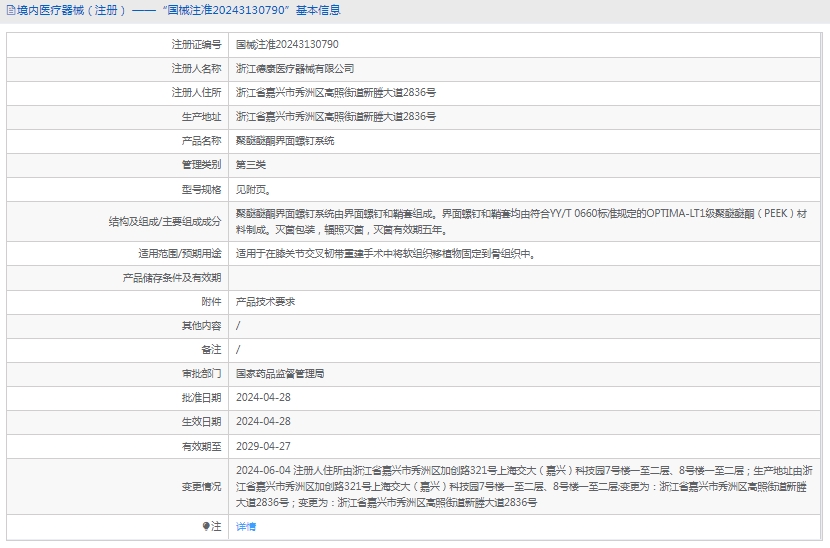Click the 产品技术要求 attachment entry
Screen dimensions: 830x548
coord(265,301)
